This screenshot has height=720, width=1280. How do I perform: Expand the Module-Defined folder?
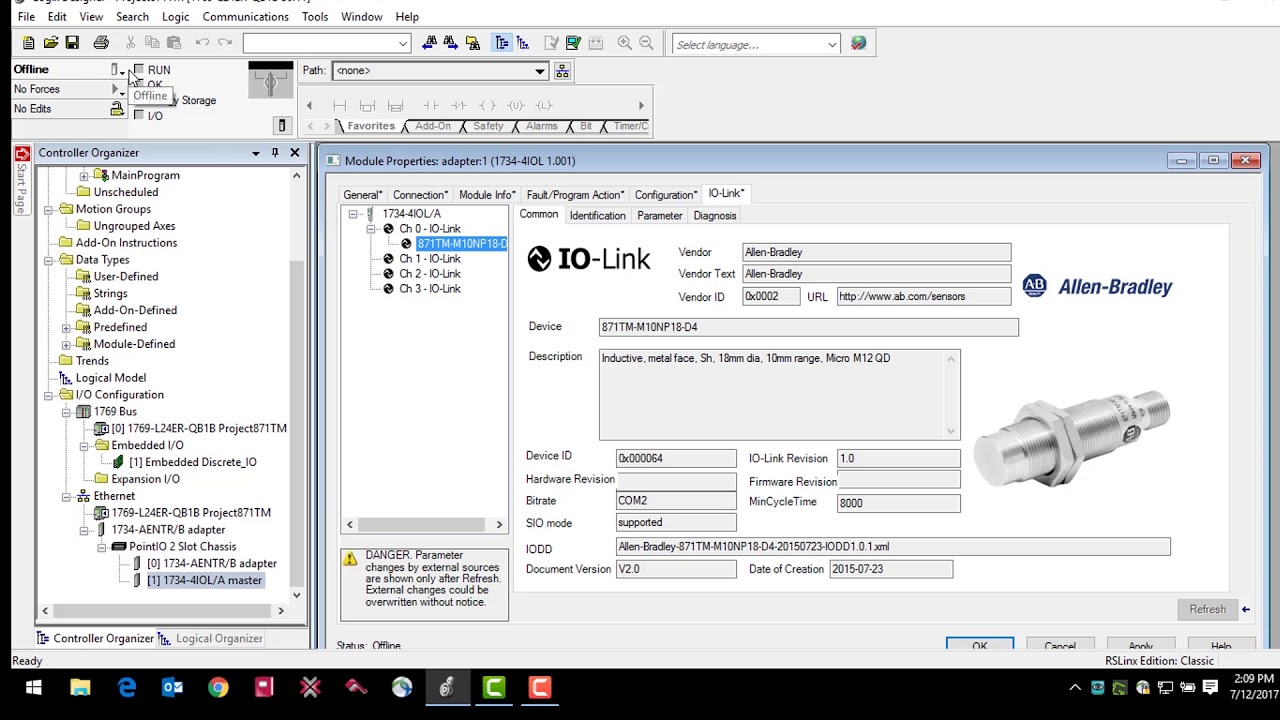[x=66, y=344]
